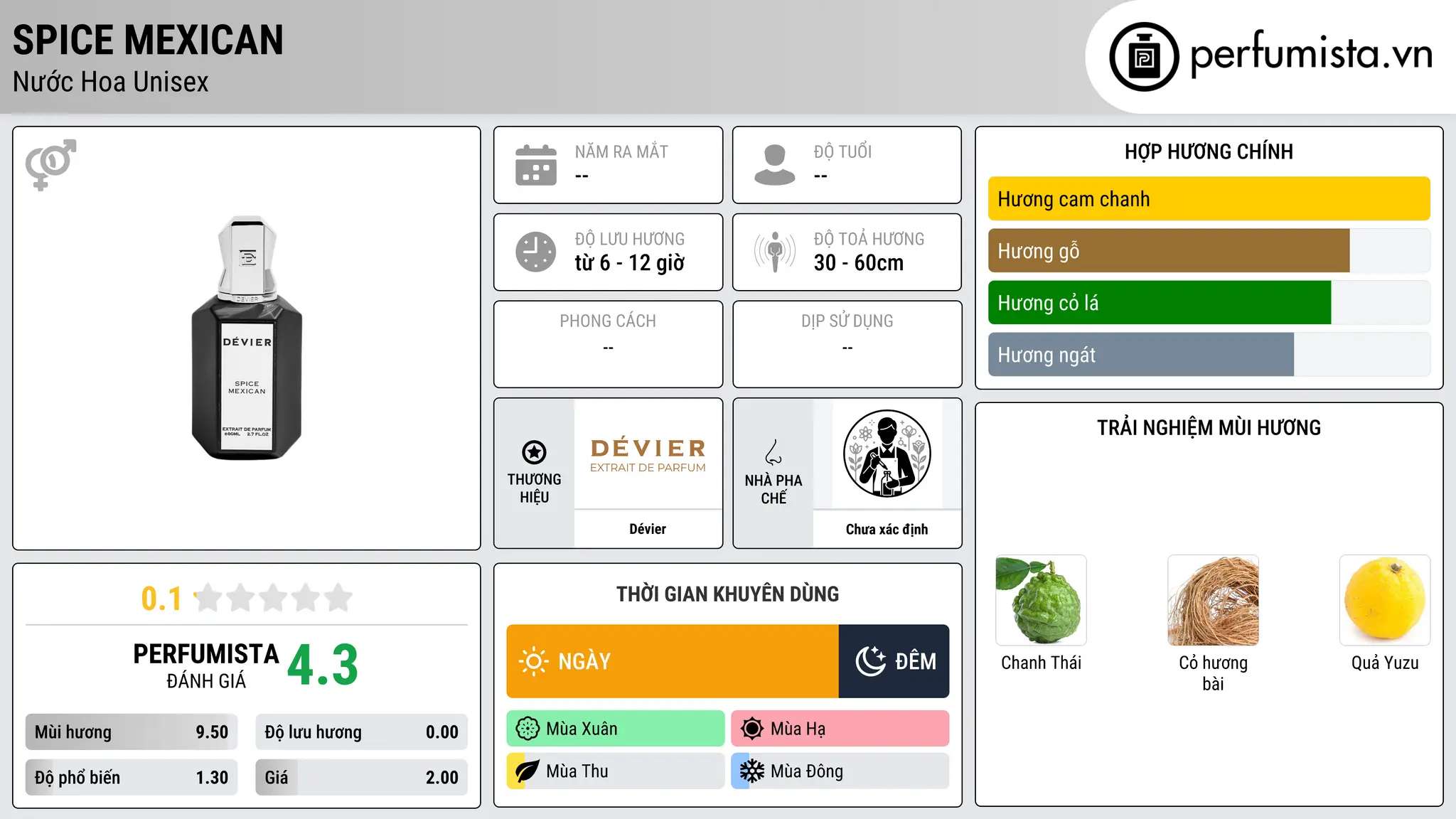This screenshot has width=1456, height=819.
Task: Click the SPICE MEXICAN title
Action: coord(148,40)
